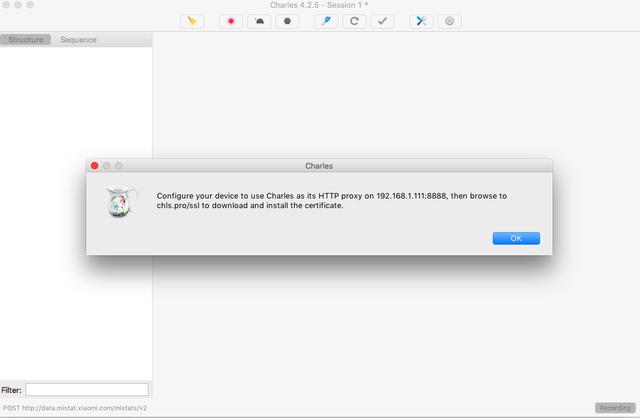Click OK in the Charles dialog
The height and width of the screenshot is (418, 640).
pos(516,238)
